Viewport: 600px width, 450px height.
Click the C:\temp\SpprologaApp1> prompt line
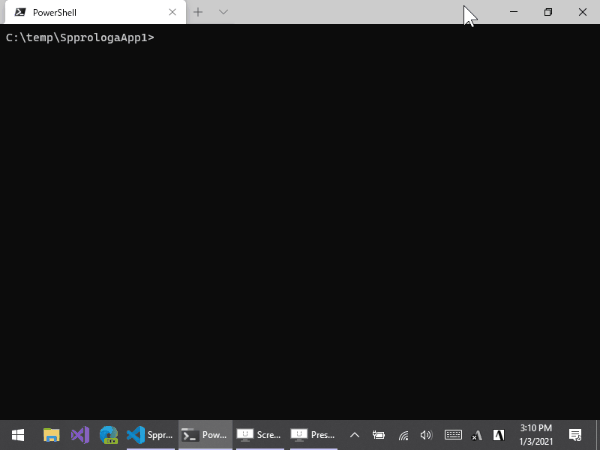80,38
